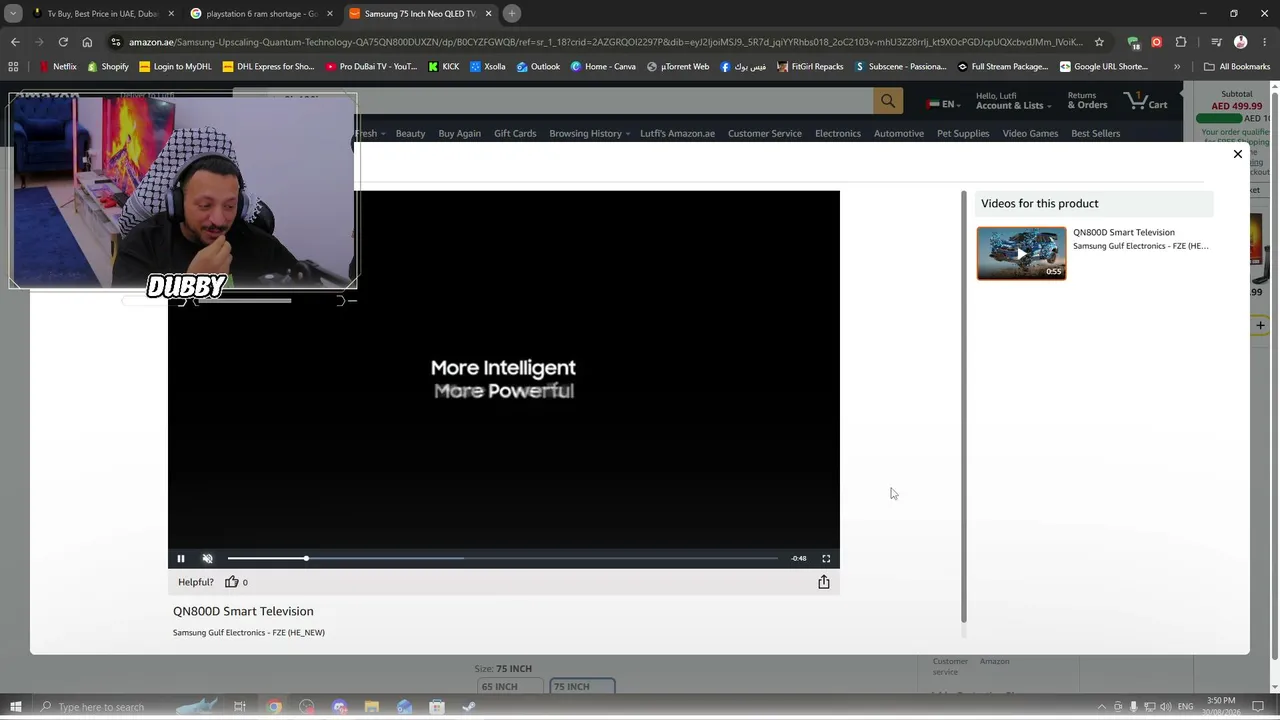1280x720 pixels.
Task: Click the browser Home button
Action: [87, 42]
